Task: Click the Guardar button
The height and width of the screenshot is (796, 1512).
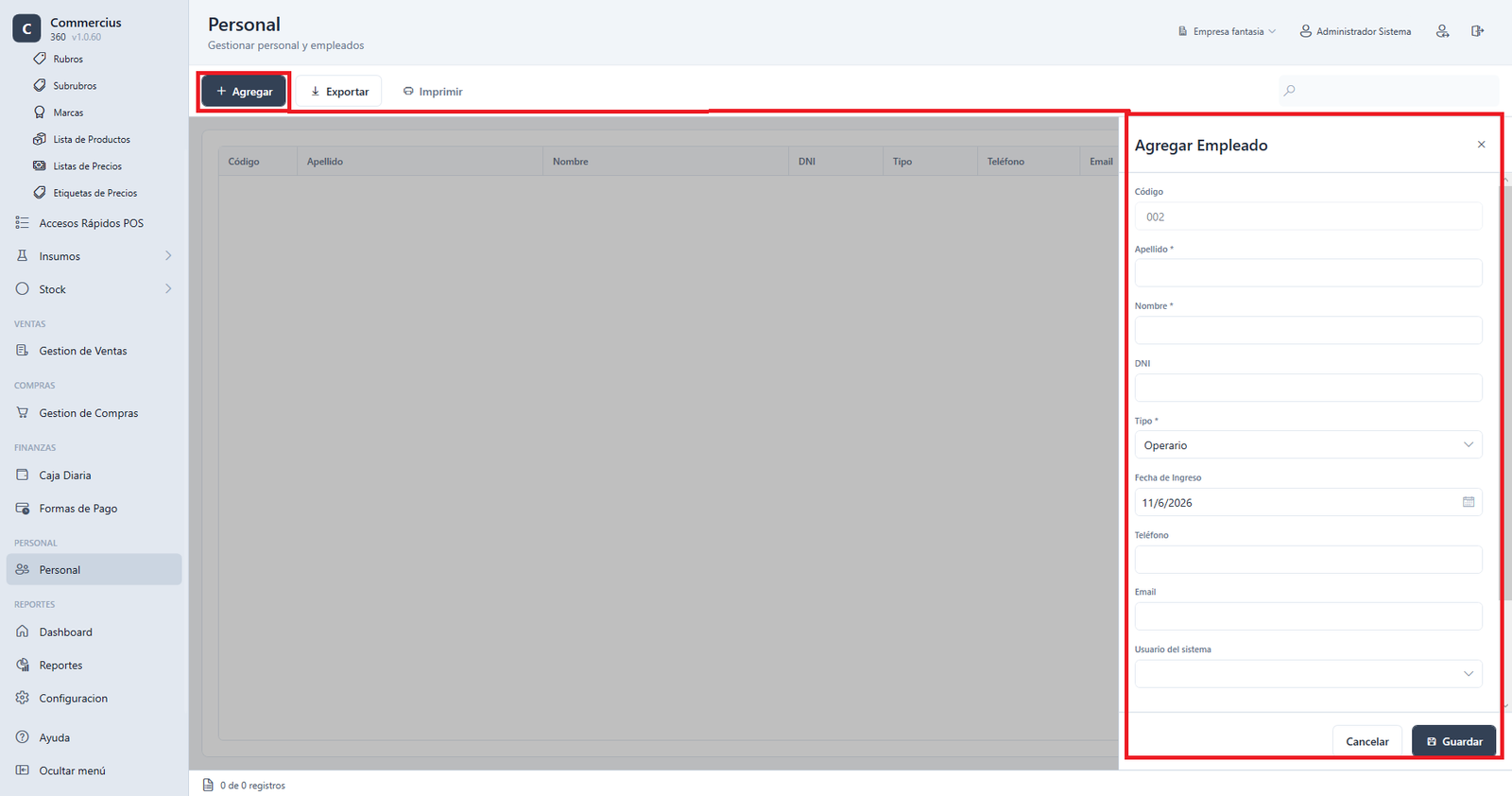Action: click(1453, 741)
